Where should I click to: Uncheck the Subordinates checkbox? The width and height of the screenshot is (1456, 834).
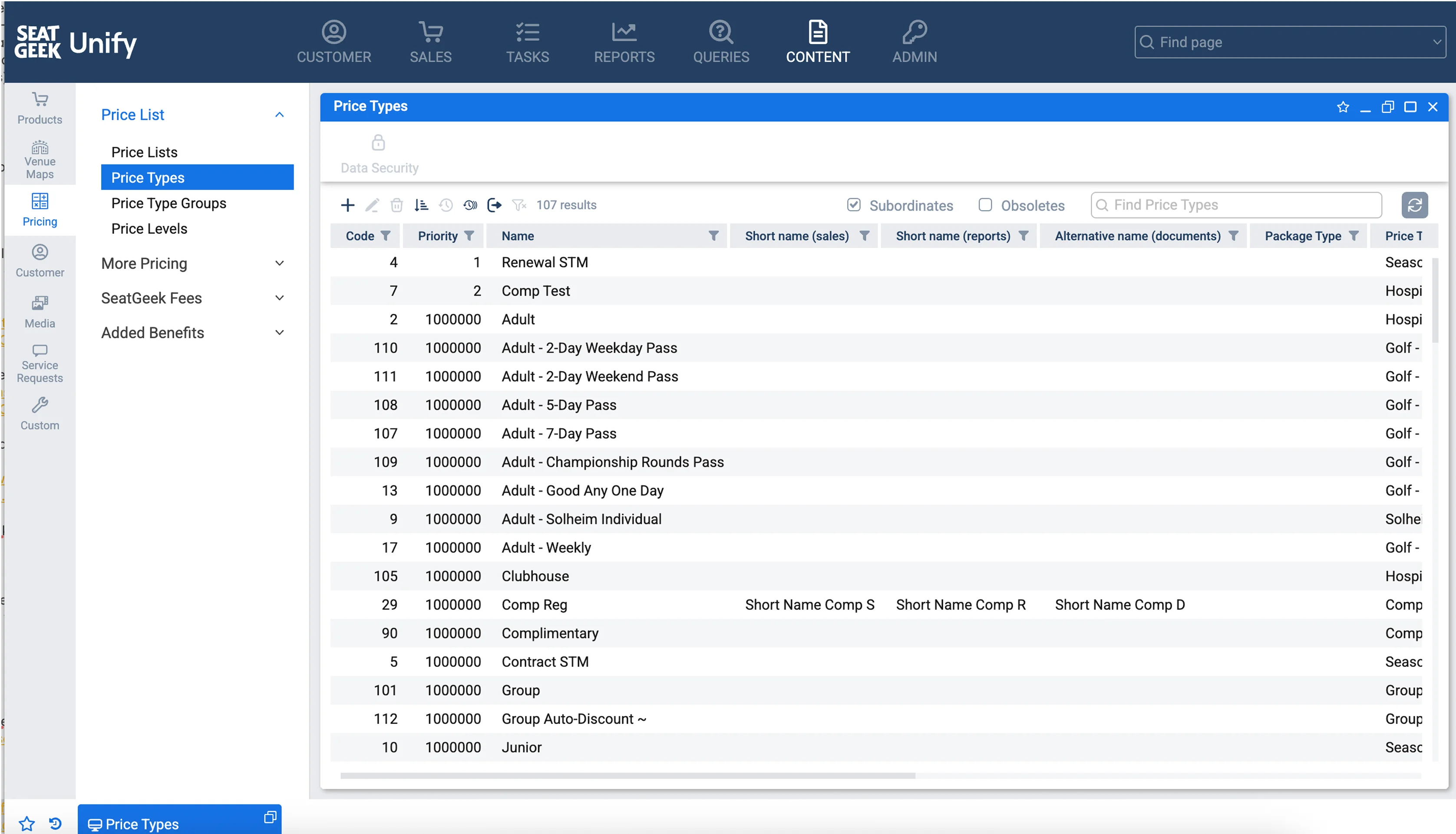pyautogui.click(x=853, y=205)
